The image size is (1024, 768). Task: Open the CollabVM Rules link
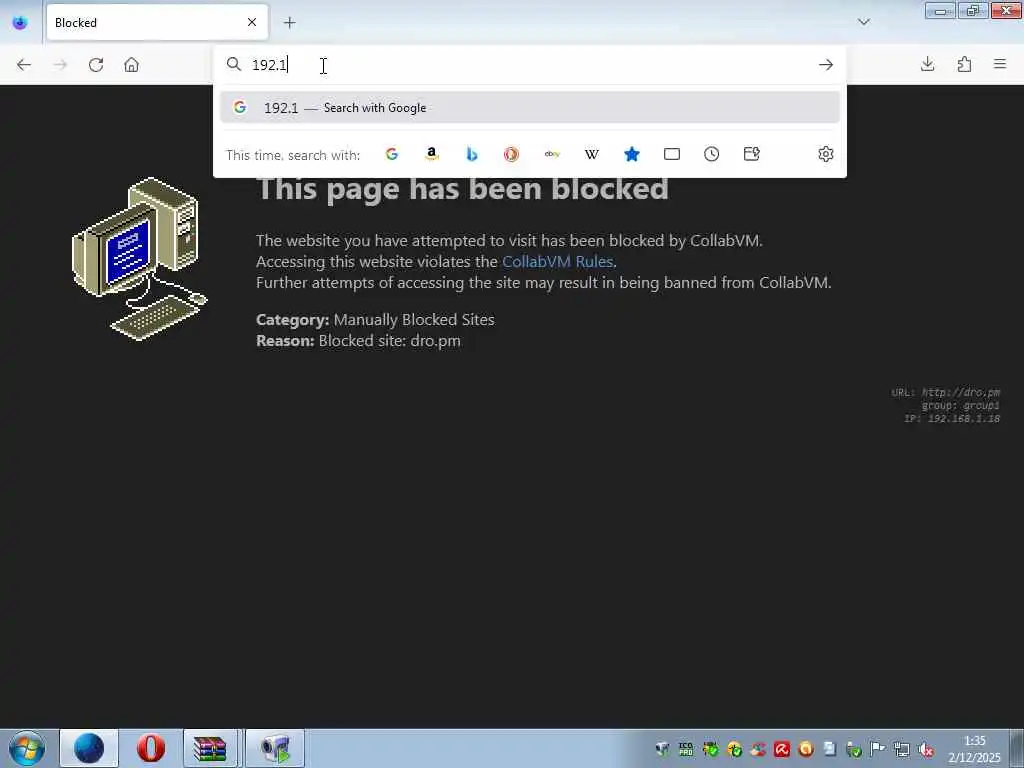pos(557,262)
